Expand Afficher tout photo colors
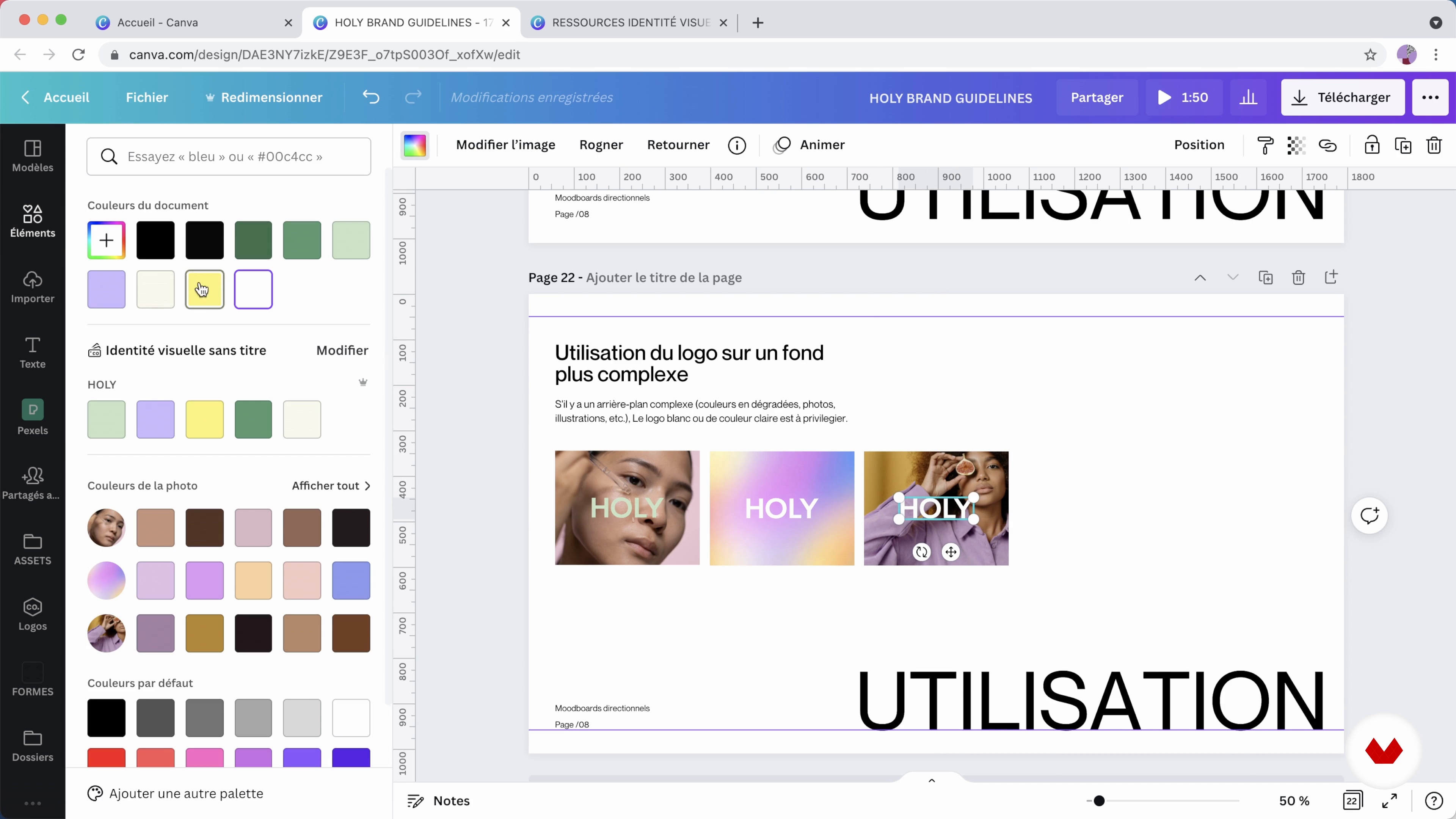The width and height of the screenshot is (1456, 819). (331, 485)
